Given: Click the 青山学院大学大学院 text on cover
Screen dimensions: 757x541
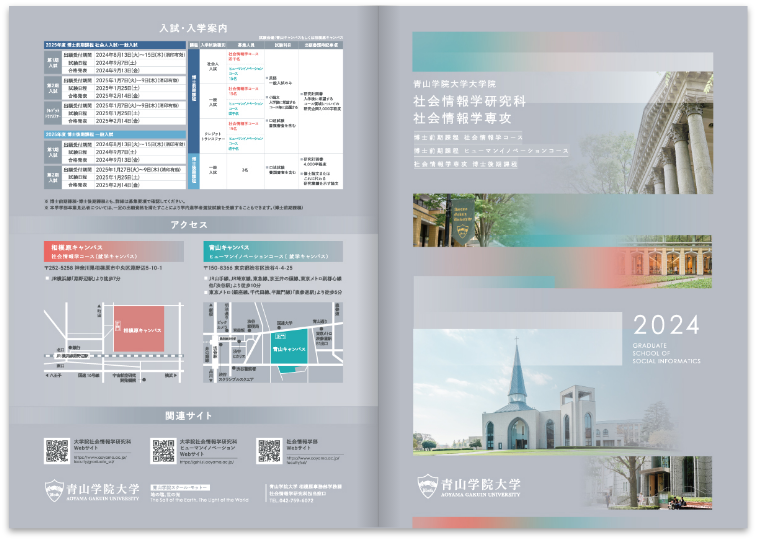Looking at the screenshot, I should click(454, 84).
